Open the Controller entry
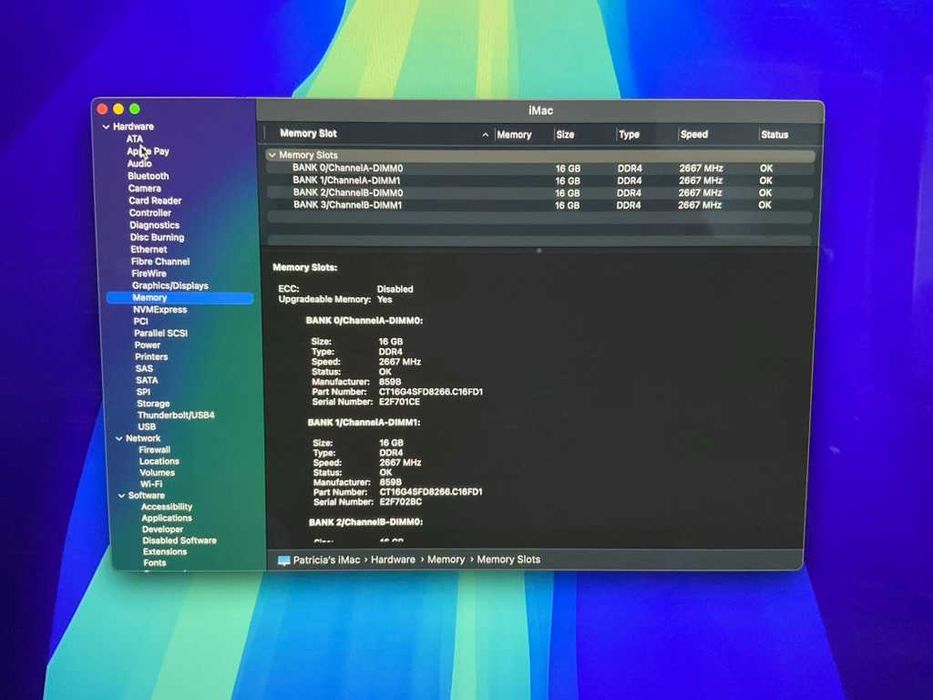933x700 pixels. pyautogui.click(x=150, y=212)
